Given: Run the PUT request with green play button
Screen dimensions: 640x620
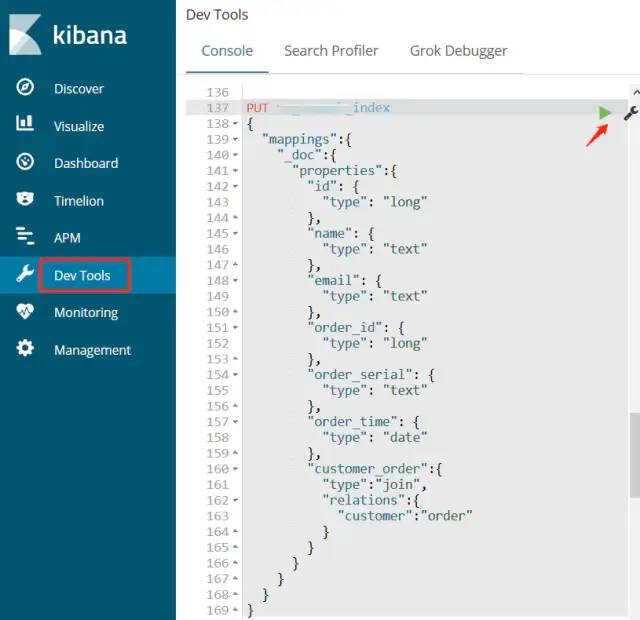Looking at the screenshot, I should [x=604, y=113].
